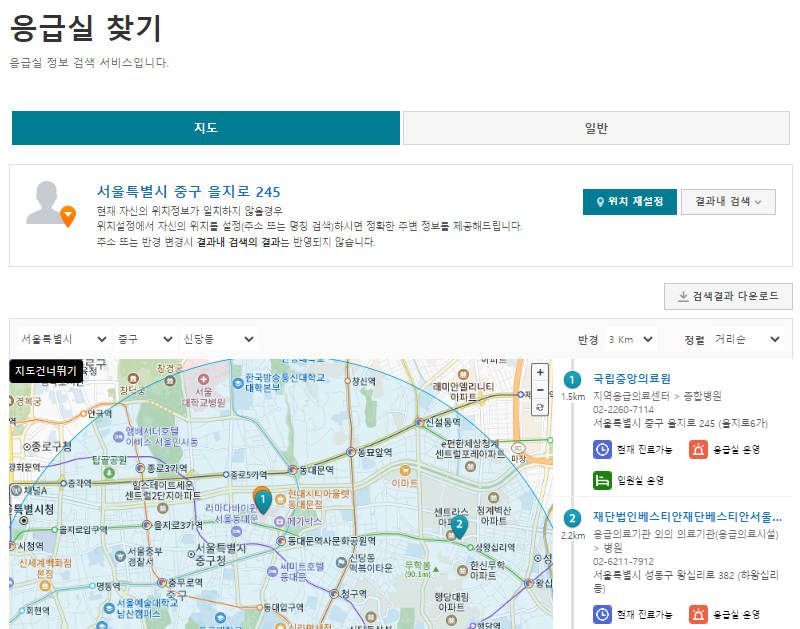The height and width of the screenshot is (629, 800).
Task: Click the 지도건너뛰기 skip link
Action: point(46,371)
